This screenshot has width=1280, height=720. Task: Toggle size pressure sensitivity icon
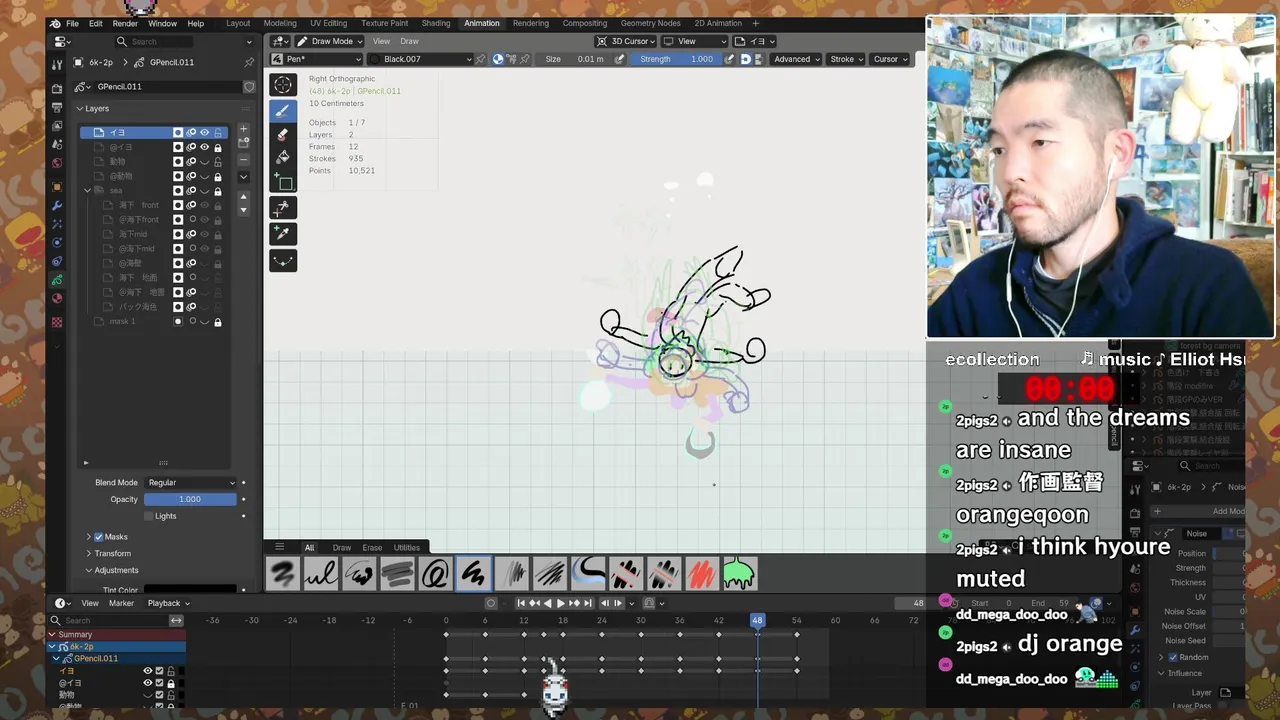click(620, 59)
